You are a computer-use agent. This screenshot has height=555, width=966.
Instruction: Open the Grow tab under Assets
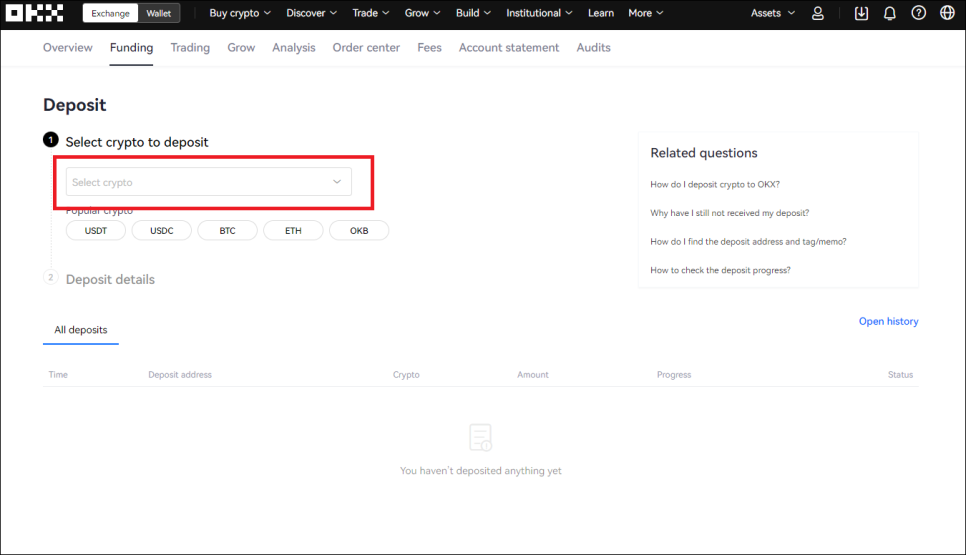[x=241, y=47]
